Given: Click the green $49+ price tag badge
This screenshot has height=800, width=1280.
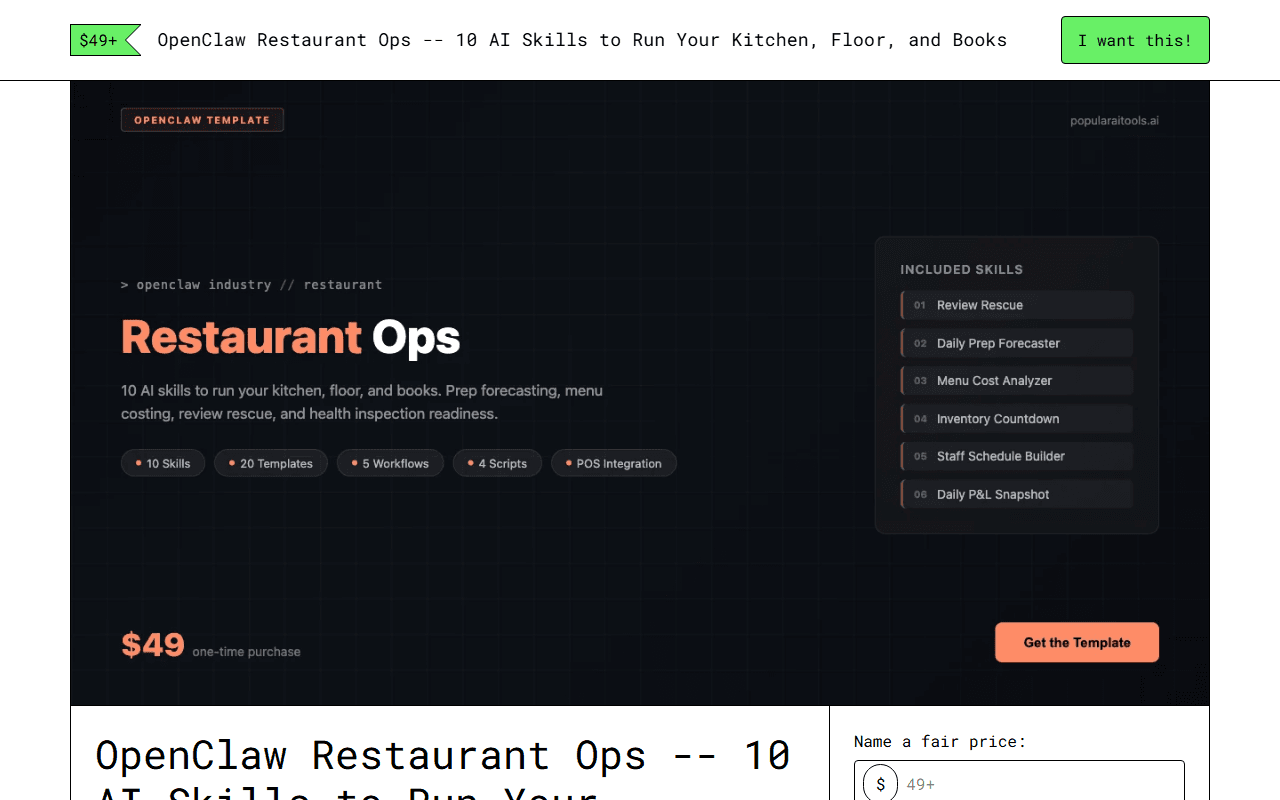Looking at the screenshot, I should tap(97, 40).
